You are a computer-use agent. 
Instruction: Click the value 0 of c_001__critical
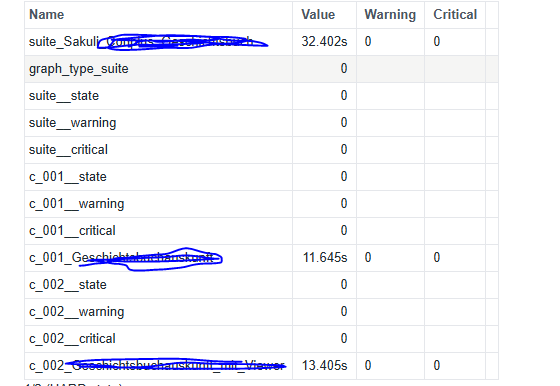344,231
